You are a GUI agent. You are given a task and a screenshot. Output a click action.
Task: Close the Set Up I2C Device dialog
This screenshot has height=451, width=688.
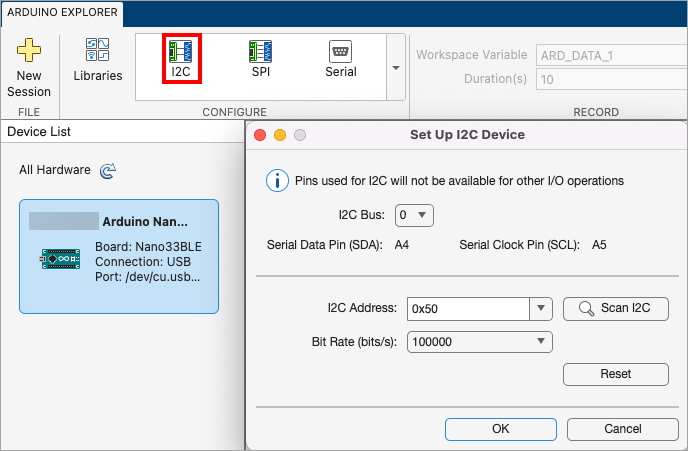click(260, 135)
